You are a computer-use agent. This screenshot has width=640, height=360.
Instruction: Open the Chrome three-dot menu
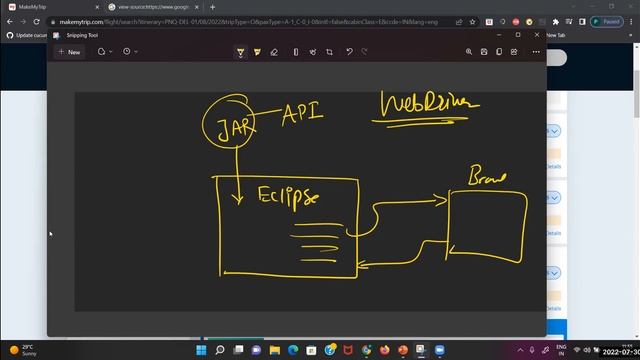(631, 22)
